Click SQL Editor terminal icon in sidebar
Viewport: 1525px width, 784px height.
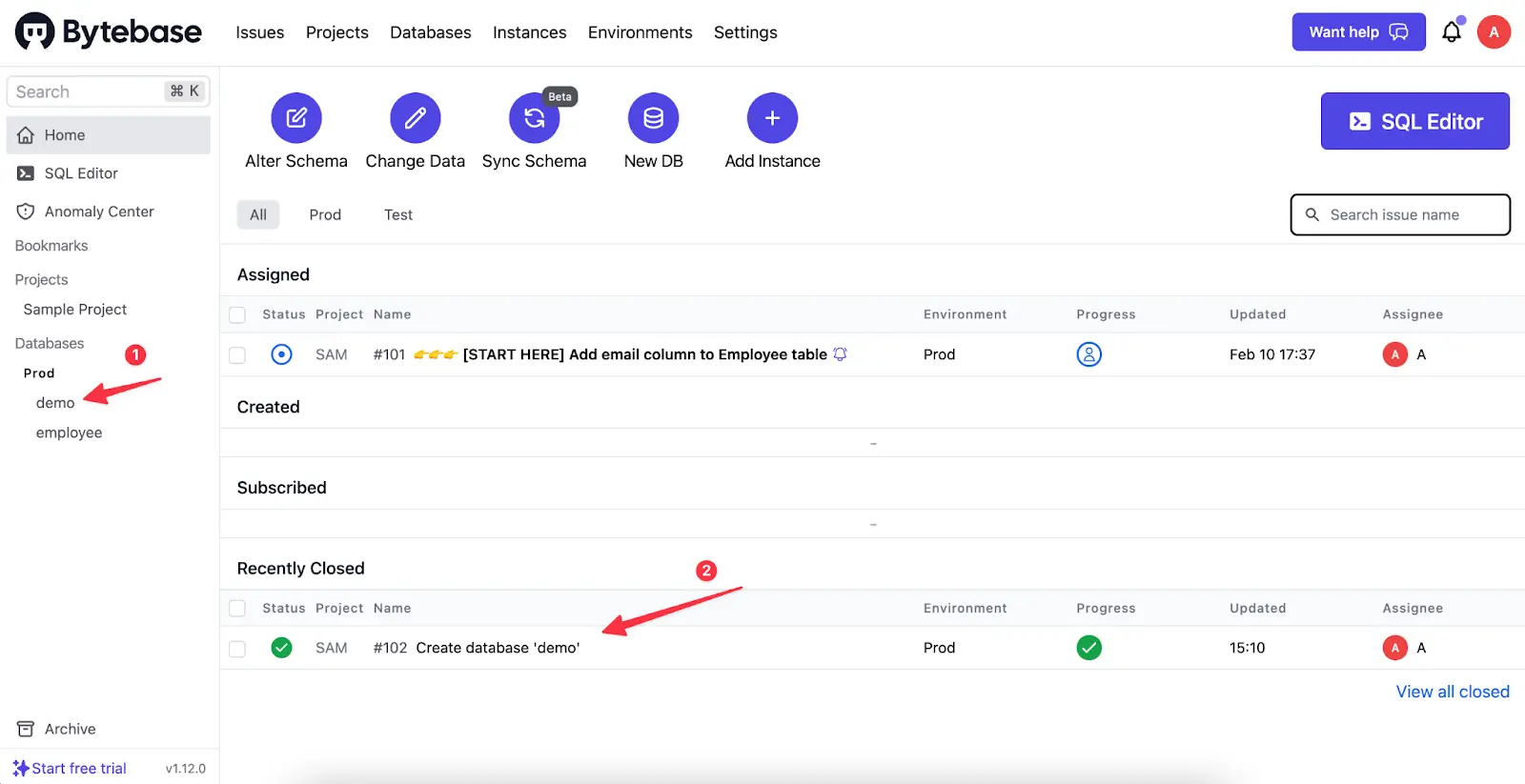26,173
